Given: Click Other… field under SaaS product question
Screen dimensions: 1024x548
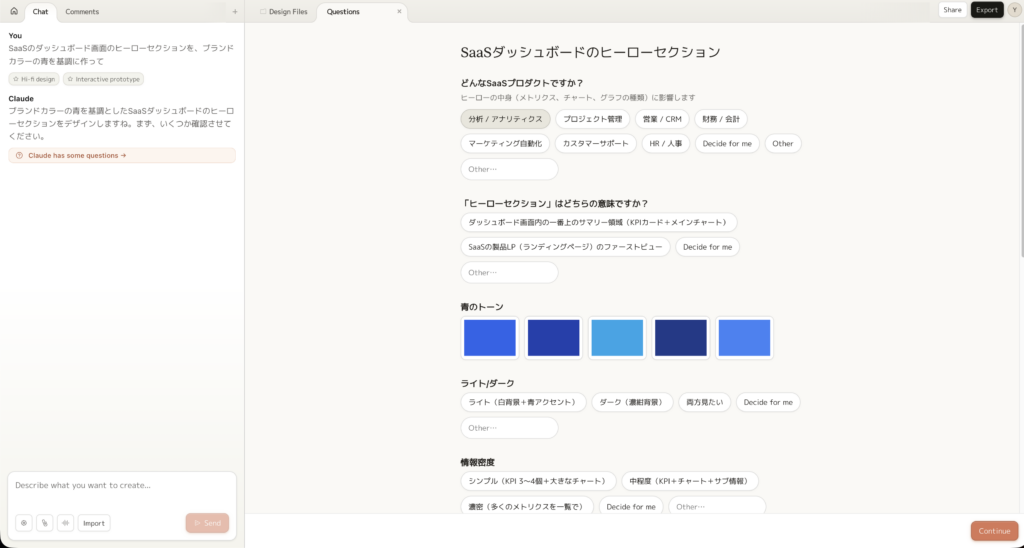Looking at the screenshot, I should pos(509,169).
